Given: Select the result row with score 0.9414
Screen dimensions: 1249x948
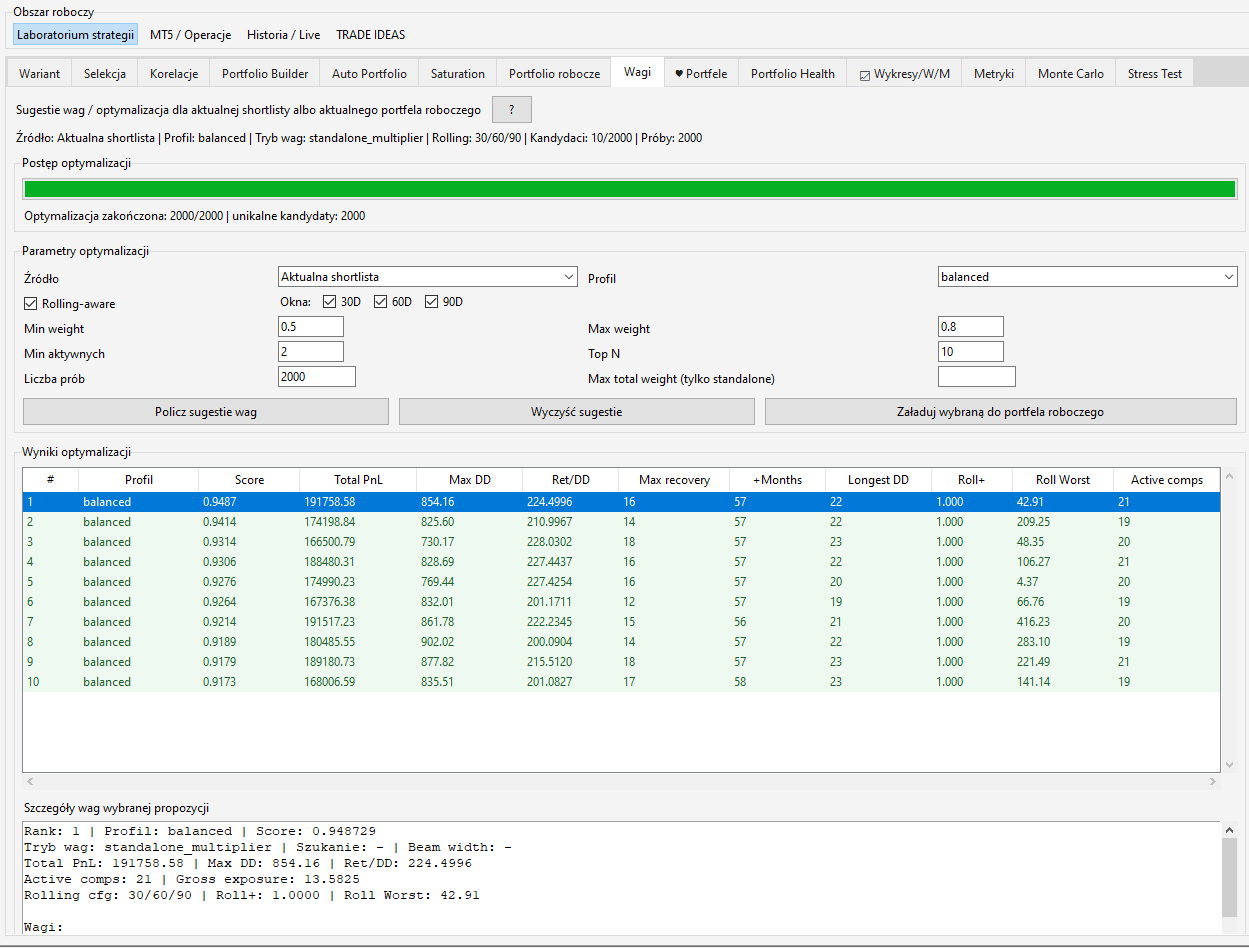Looking at the screenshot, I should 621,522.
